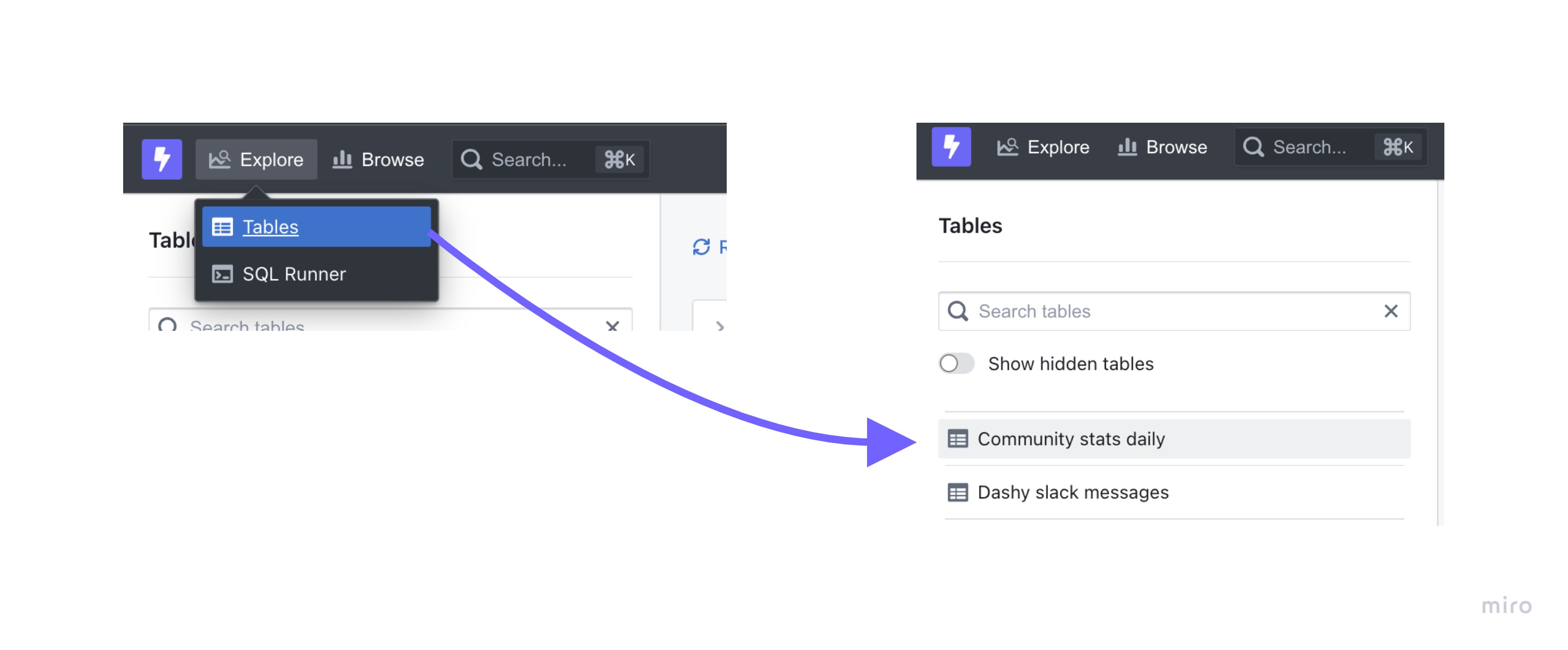
Task: Click the Lightdash logo in left screenshot
Action: [162, 159]
